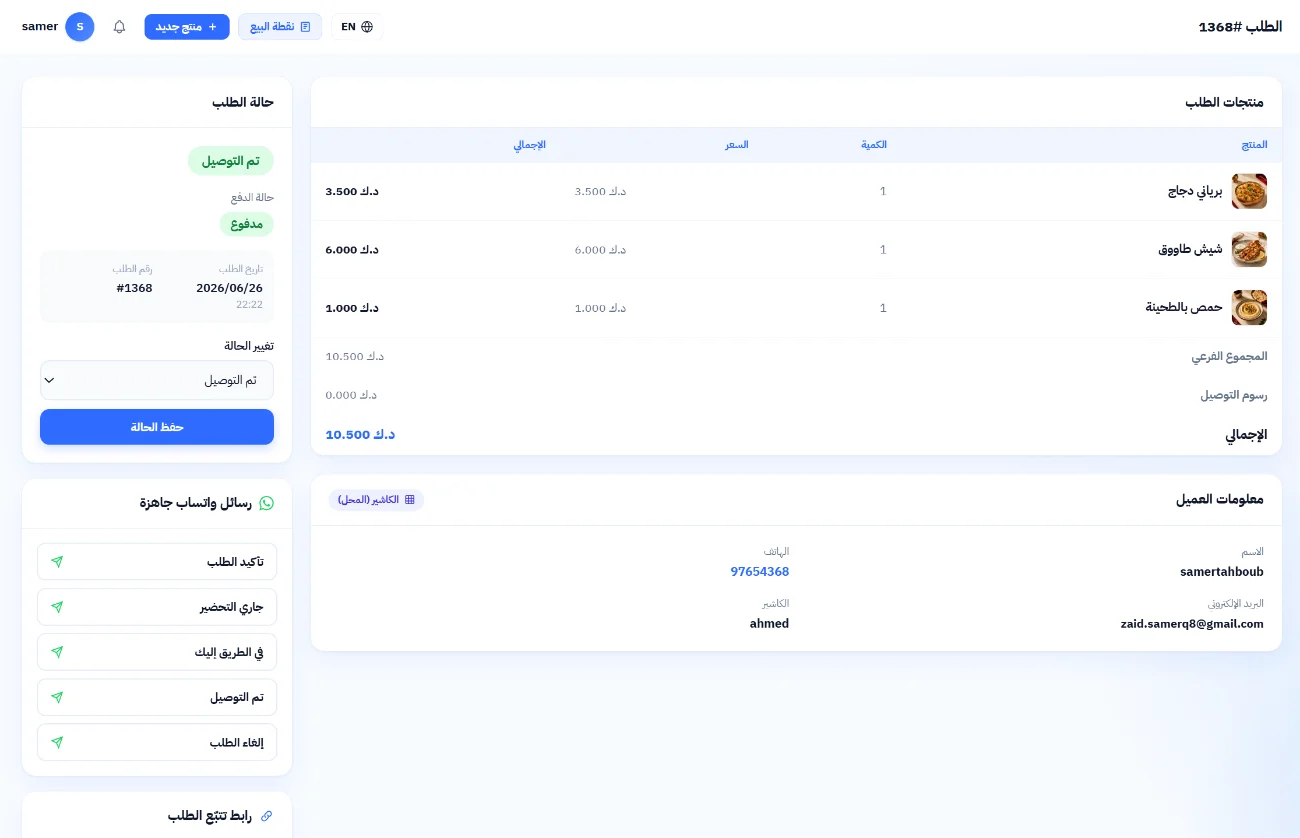1300x838 pixels.
Task: Click blue grand total 10.500
Action: click(x=360, y=435)
